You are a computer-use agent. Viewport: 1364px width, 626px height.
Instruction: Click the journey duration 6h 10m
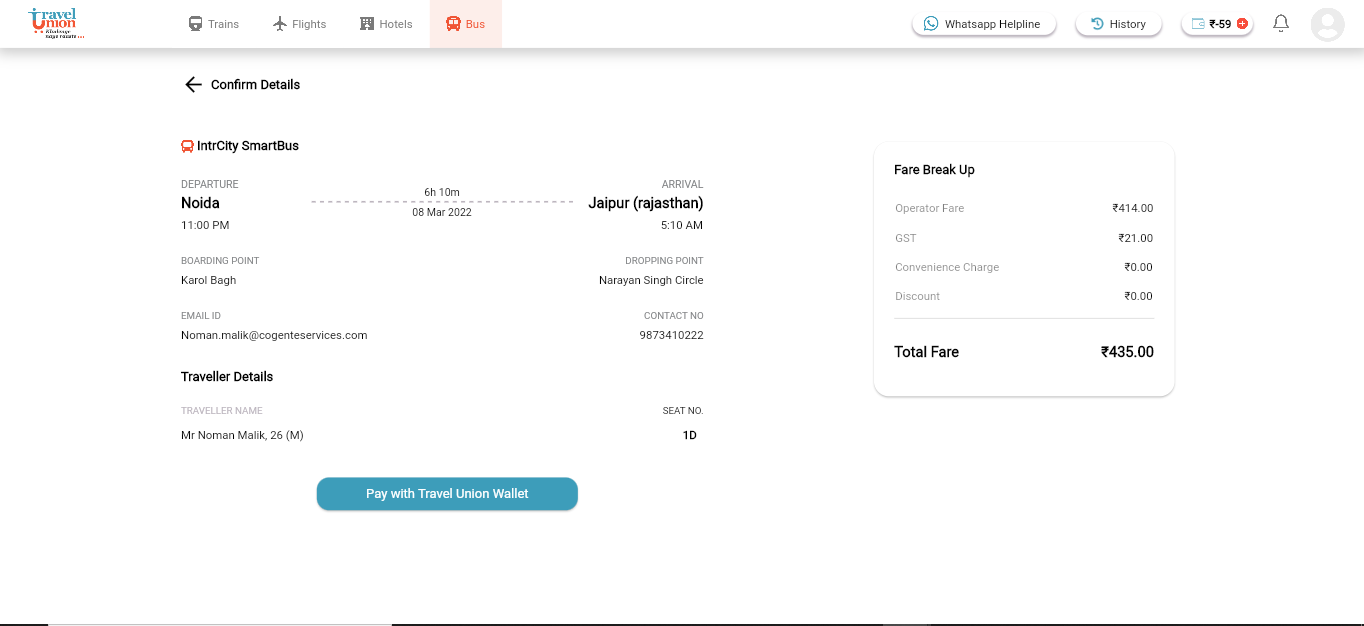pos(442,192)
